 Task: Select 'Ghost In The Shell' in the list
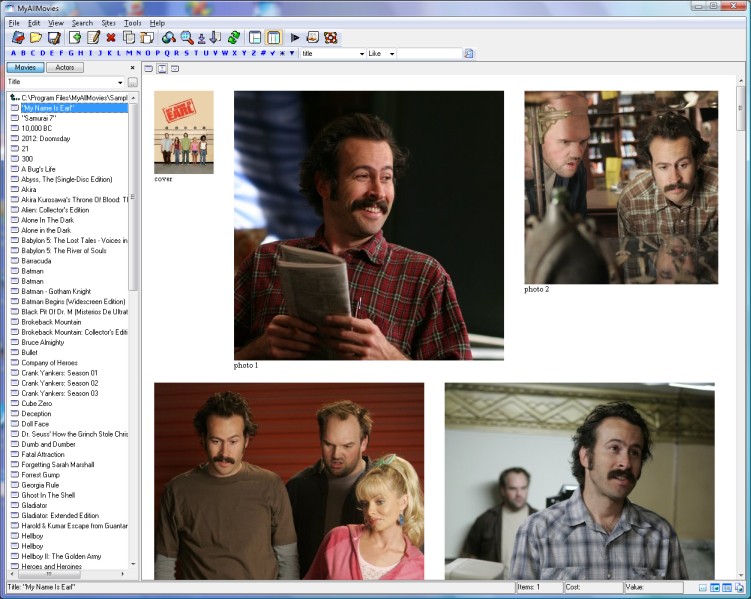click(48, 495)
